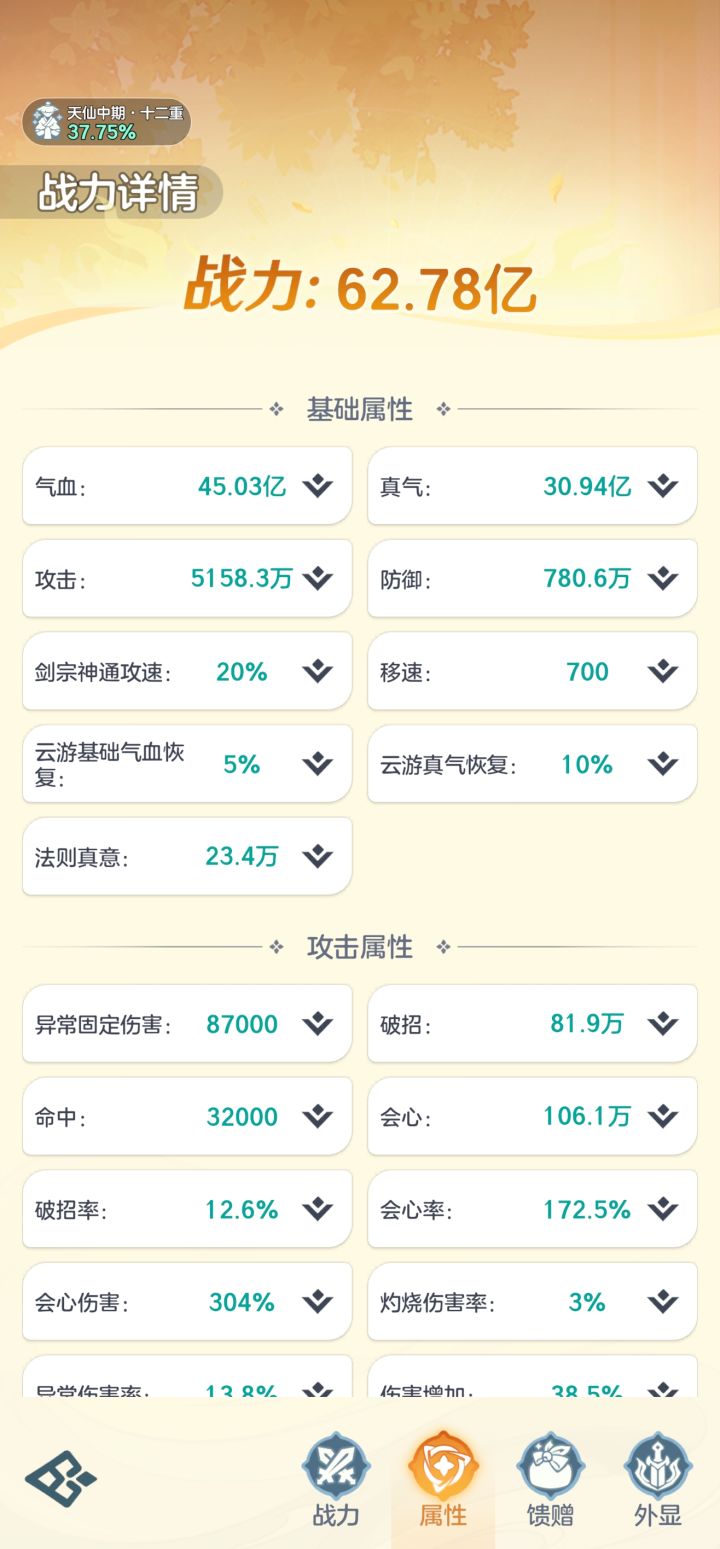Tap the 战力详情 header label
The width and height of the screenshot is (720, 1549).
coord(117,192)
